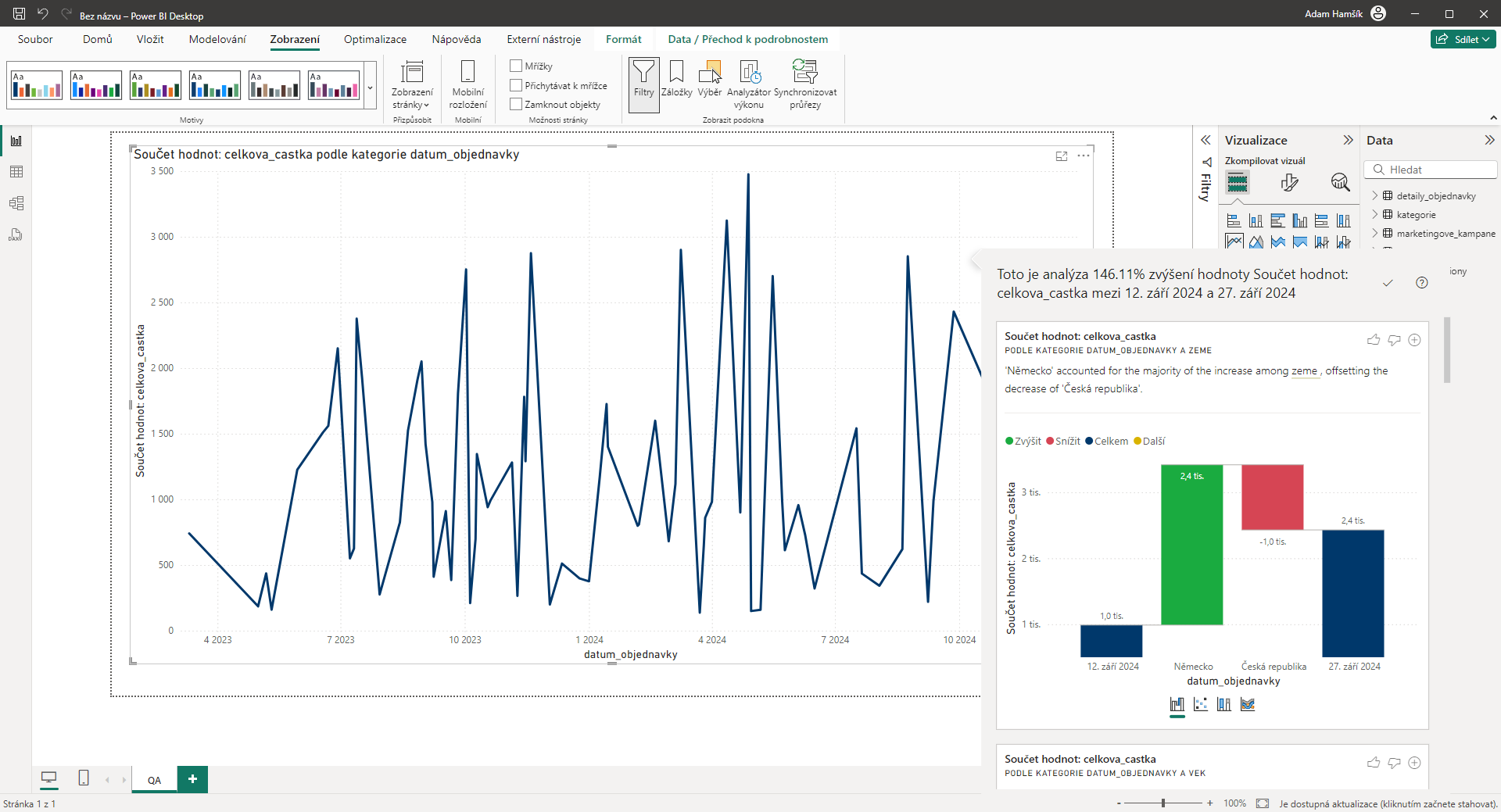This screenshot has width=1501, height=812.
Task: Expand the kategorie table node
Action: click(x=1375, y=215)
